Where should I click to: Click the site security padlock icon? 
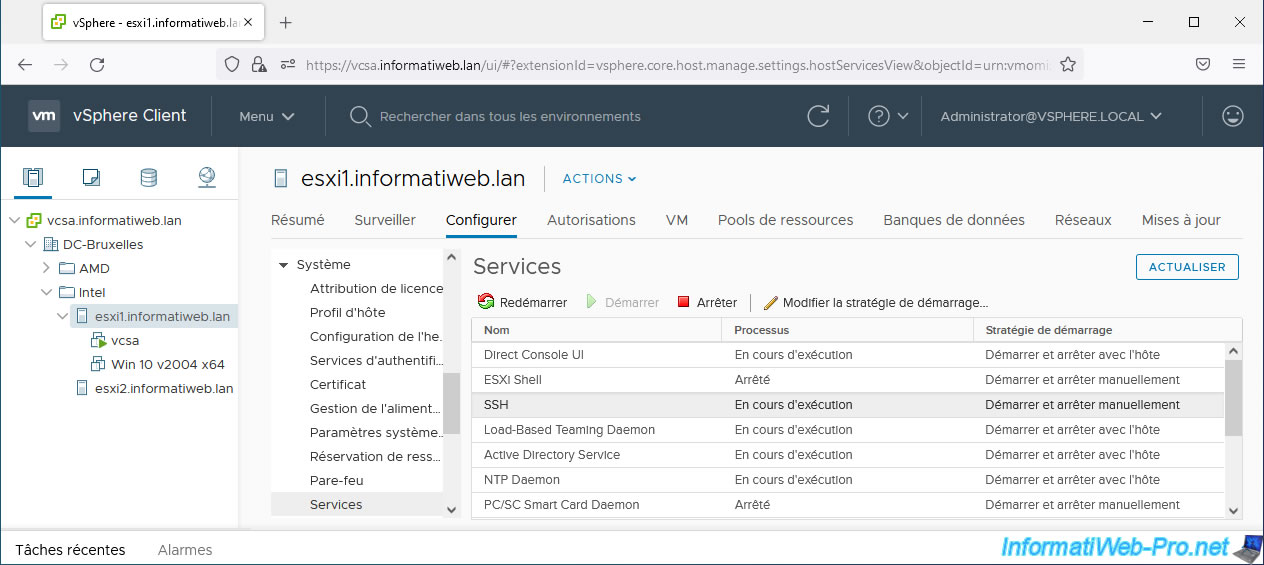click(259, 64)
